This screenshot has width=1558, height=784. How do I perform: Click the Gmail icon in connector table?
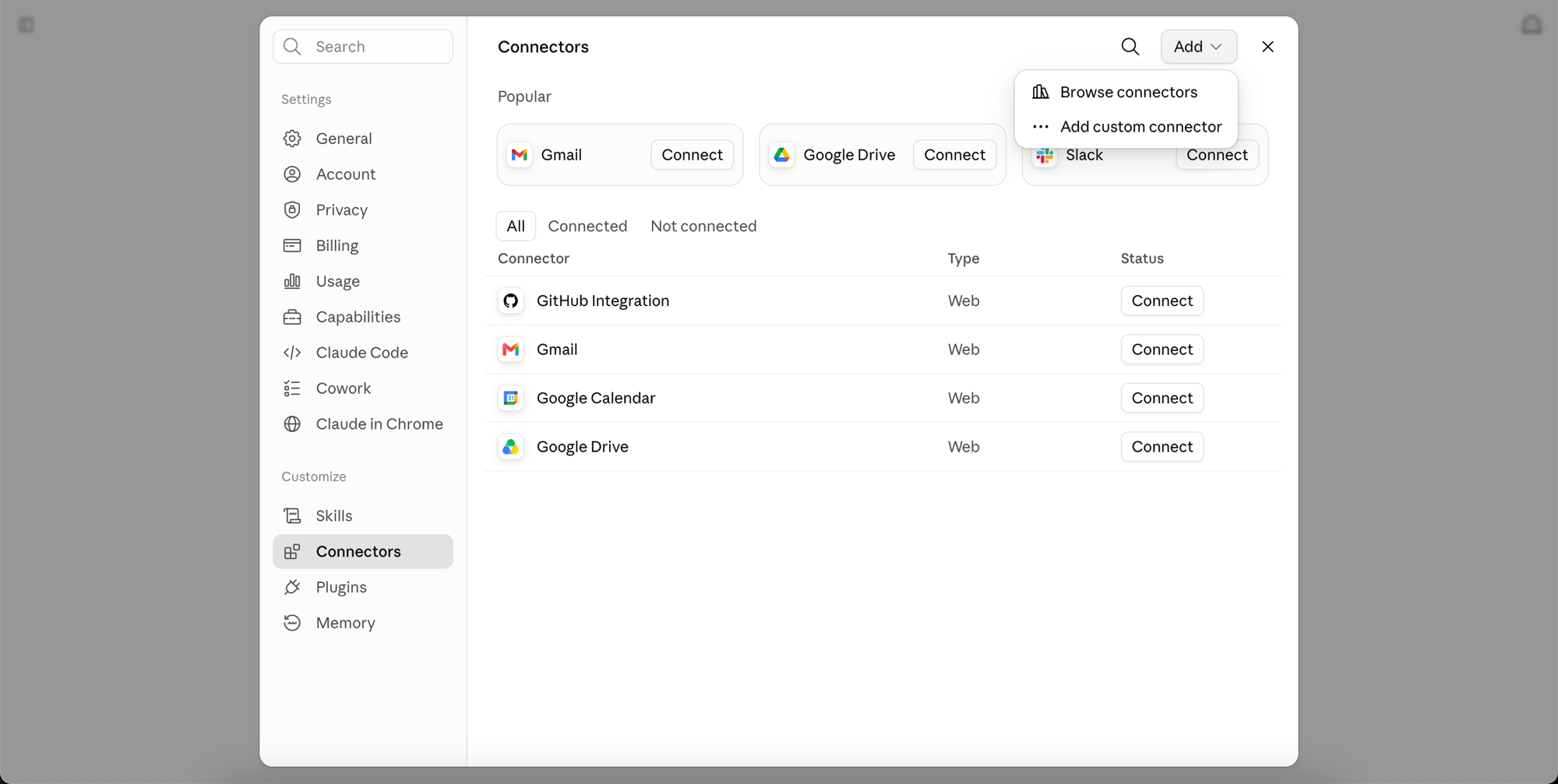click(511, 350)
